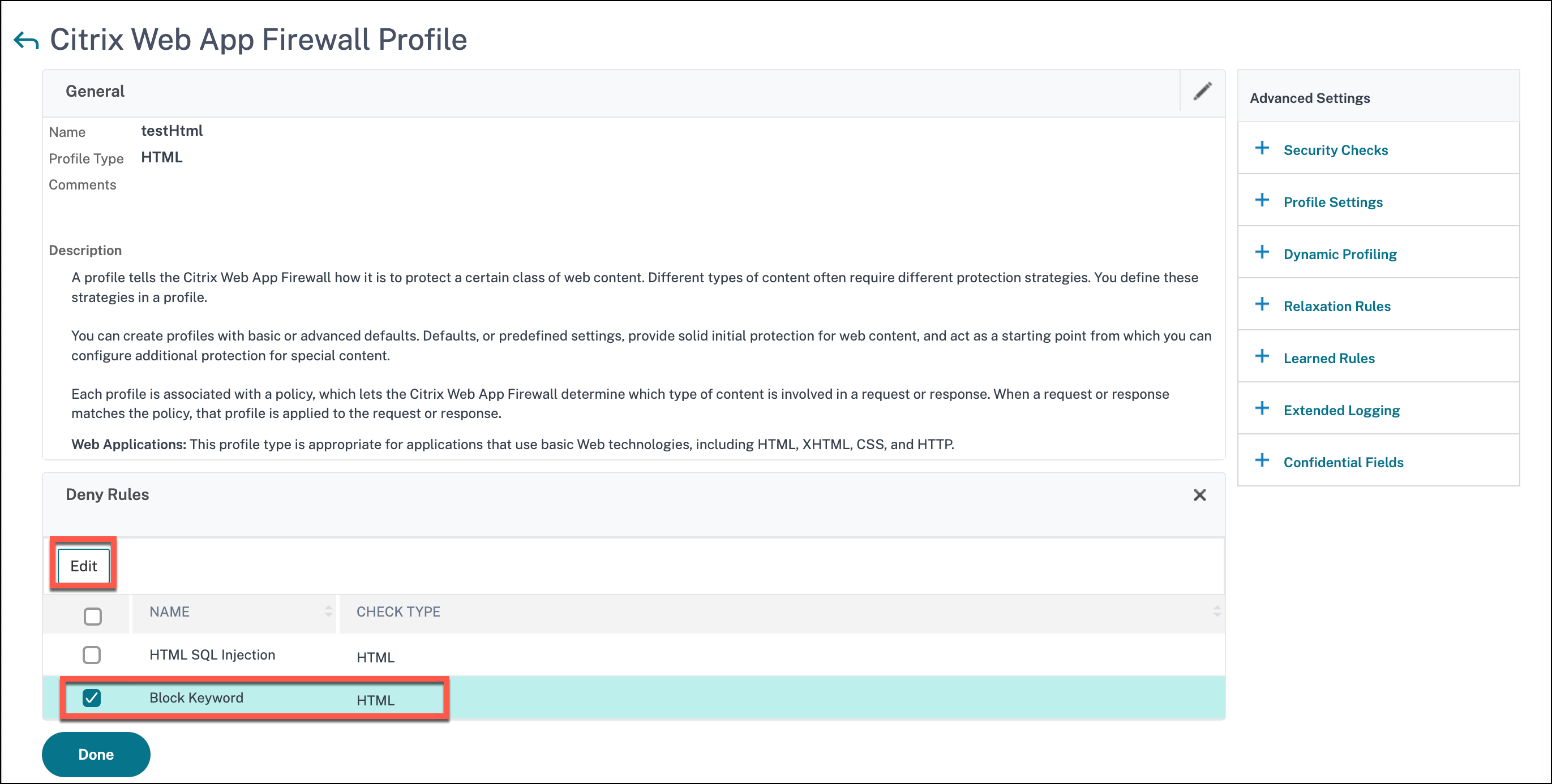Open Extended Logging link
Screen dimensions: 1552x784
click(x=1342, y=410)
